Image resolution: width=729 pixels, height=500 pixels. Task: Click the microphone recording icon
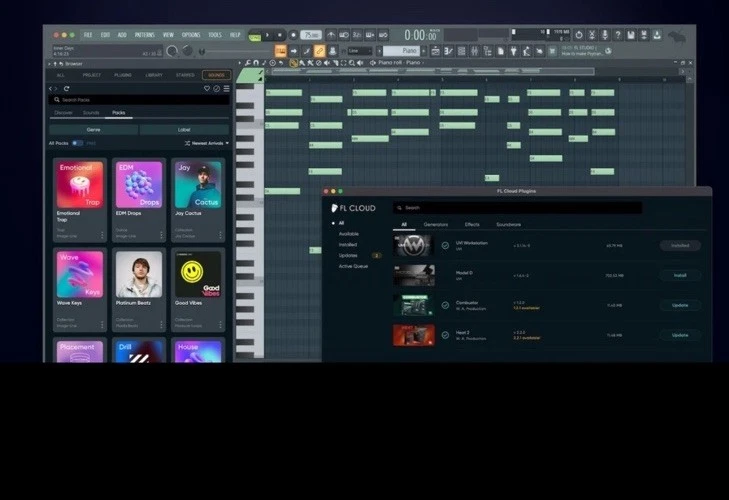click(x=604, y=35)
